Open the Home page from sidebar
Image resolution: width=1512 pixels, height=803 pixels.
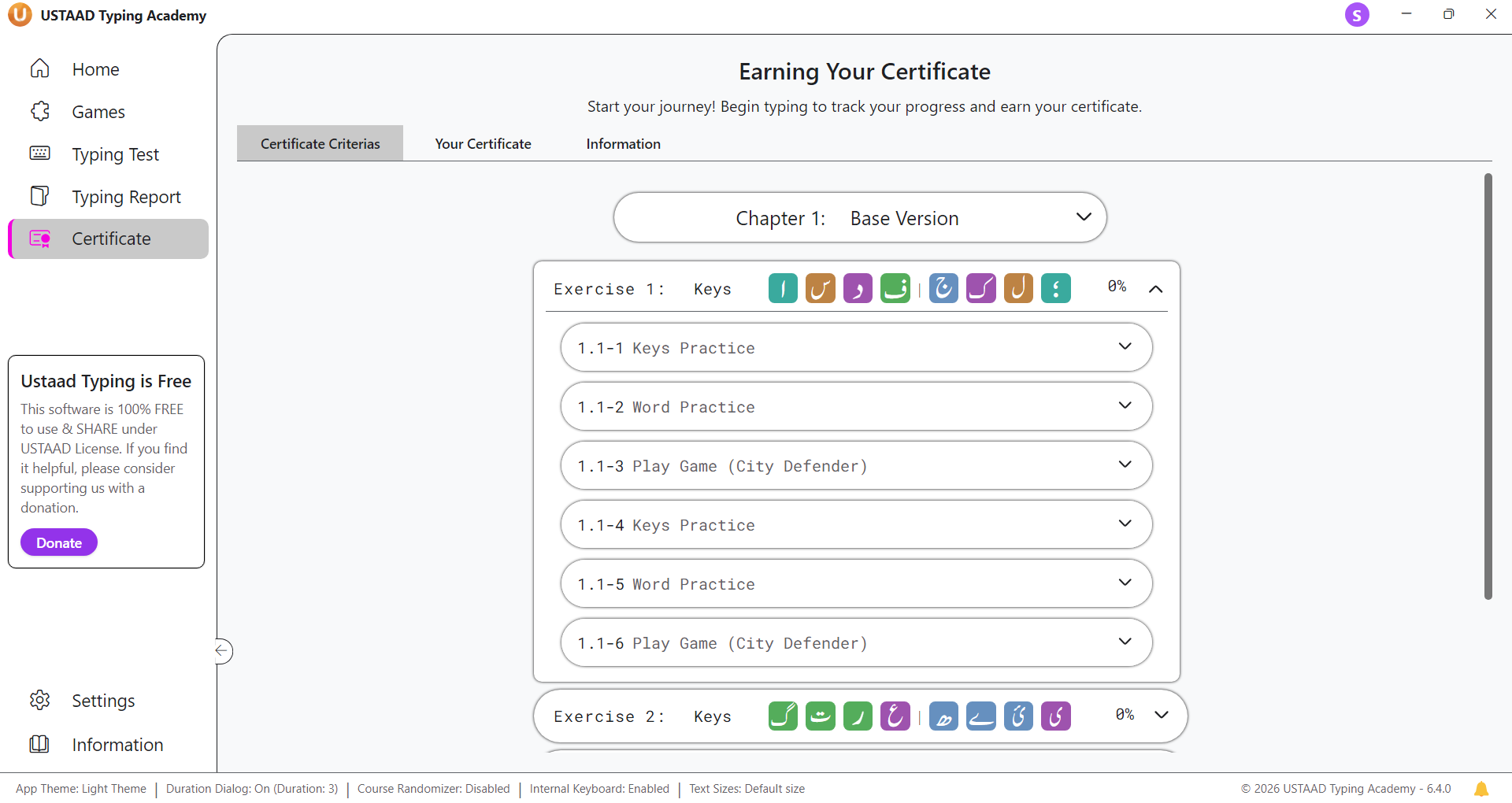coord(94,69)
